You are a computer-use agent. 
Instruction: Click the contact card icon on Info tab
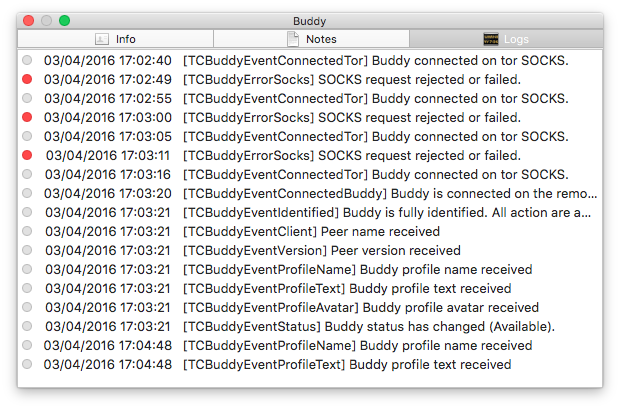coord(102,39)
